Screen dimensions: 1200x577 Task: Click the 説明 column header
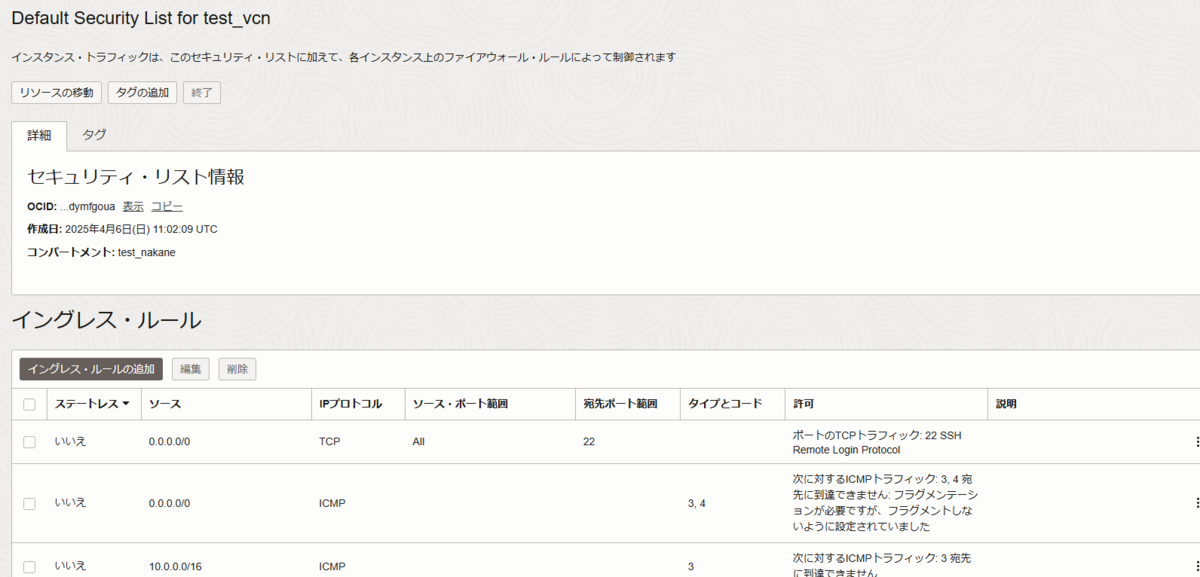click(x=1006, y=404)
